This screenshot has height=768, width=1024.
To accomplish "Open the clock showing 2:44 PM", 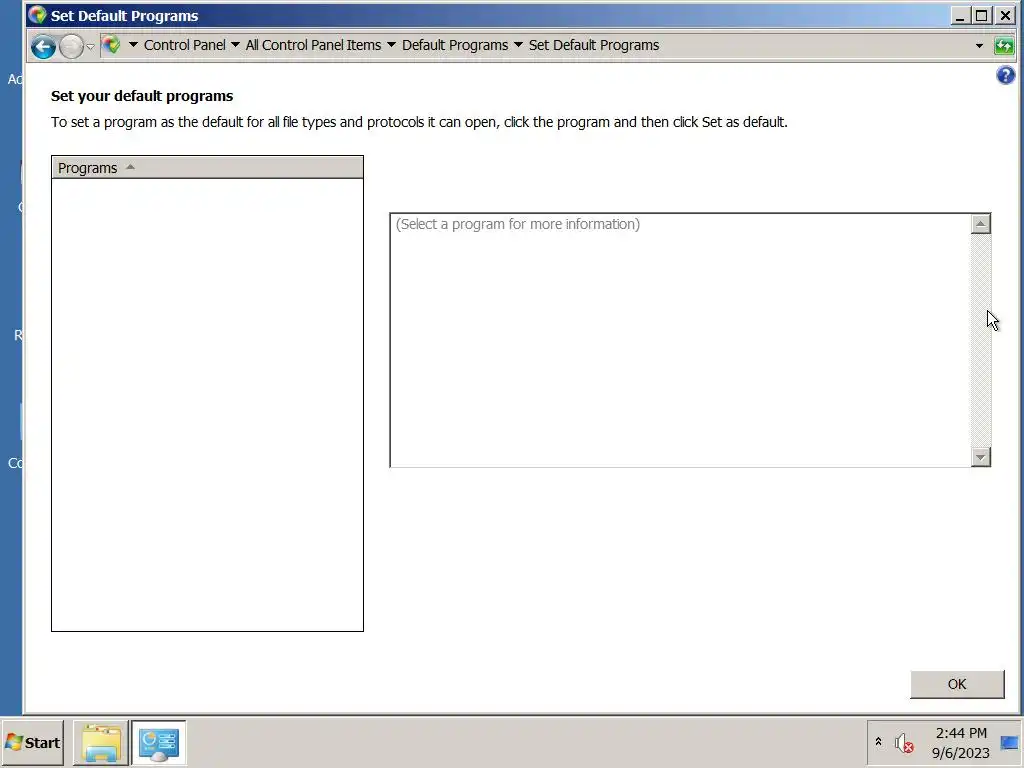I will 961,743.
